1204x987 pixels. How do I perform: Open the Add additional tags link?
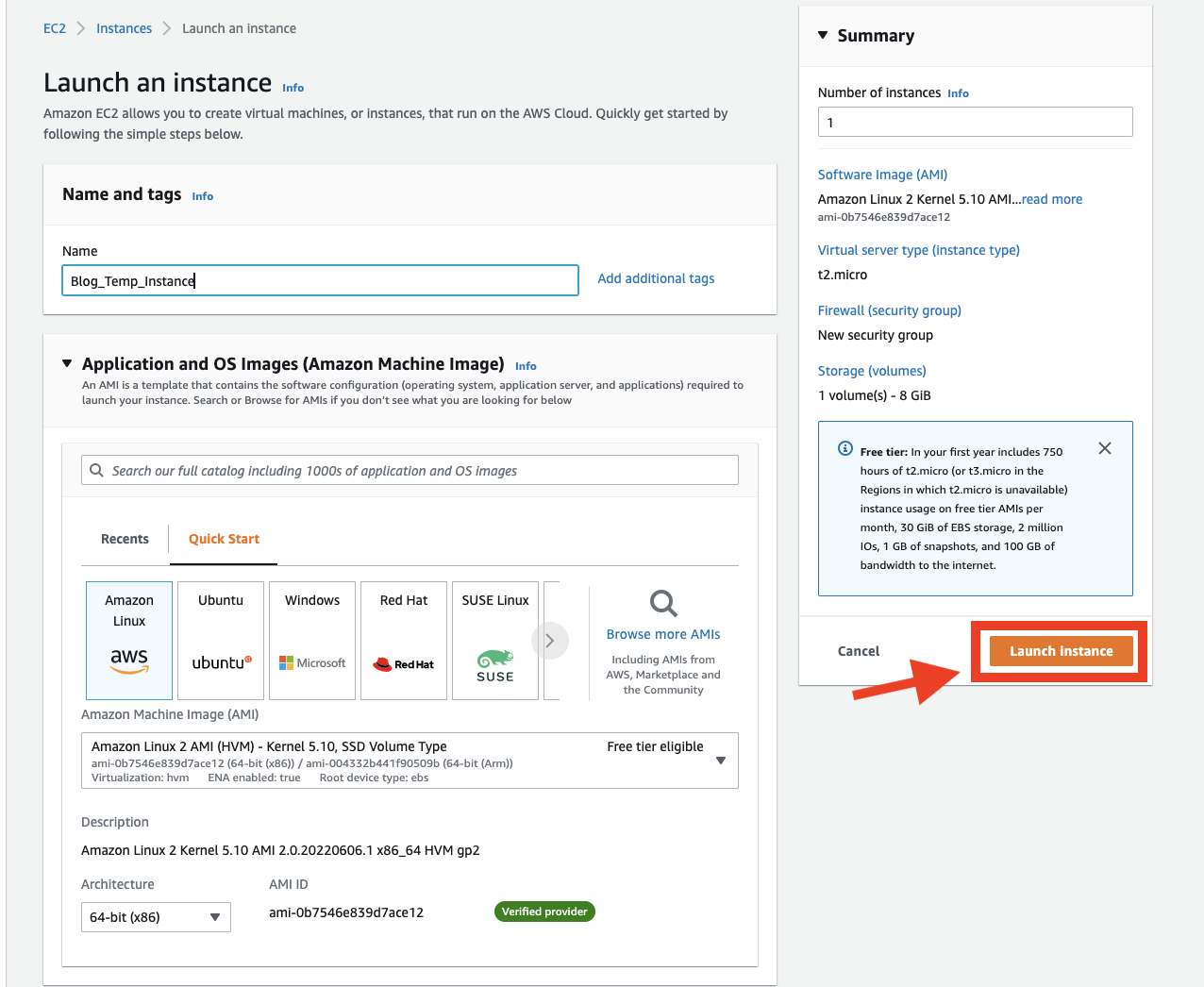point(655,277)
